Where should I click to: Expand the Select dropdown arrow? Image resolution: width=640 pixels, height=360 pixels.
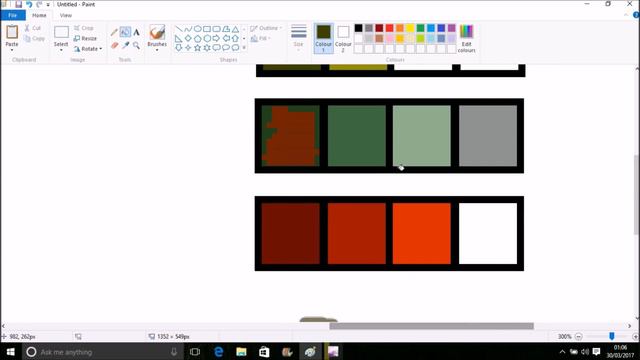tap(61, 50)
